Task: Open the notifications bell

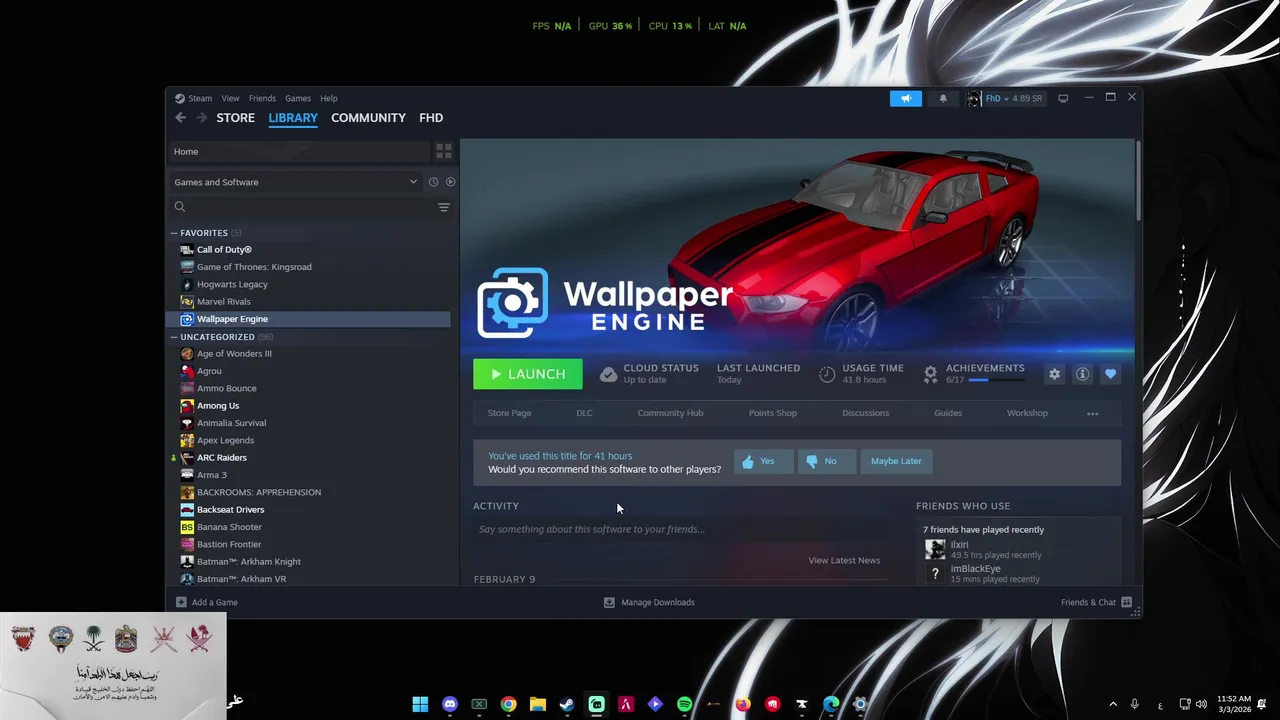Action: click(942, 98)
